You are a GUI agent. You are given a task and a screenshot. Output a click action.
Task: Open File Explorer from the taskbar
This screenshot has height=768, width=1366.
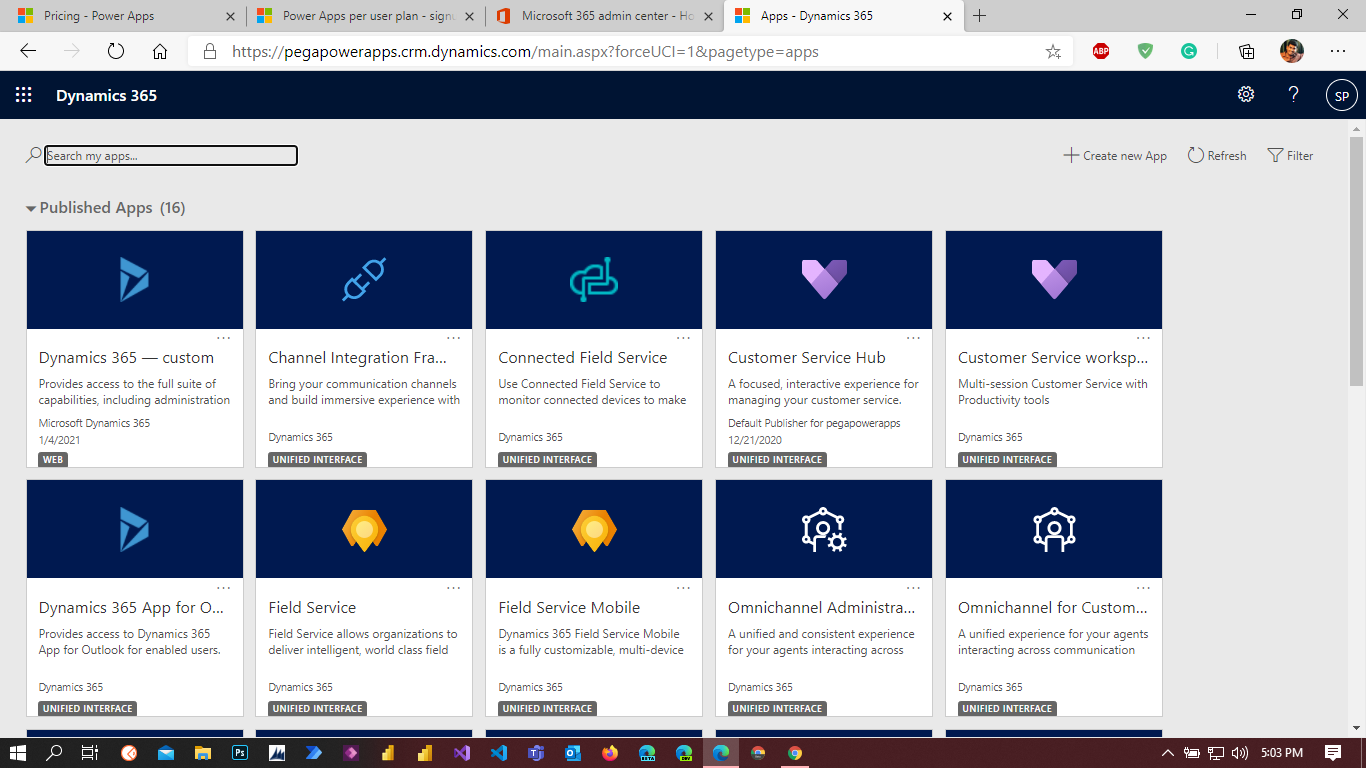(x=202, y=753)
